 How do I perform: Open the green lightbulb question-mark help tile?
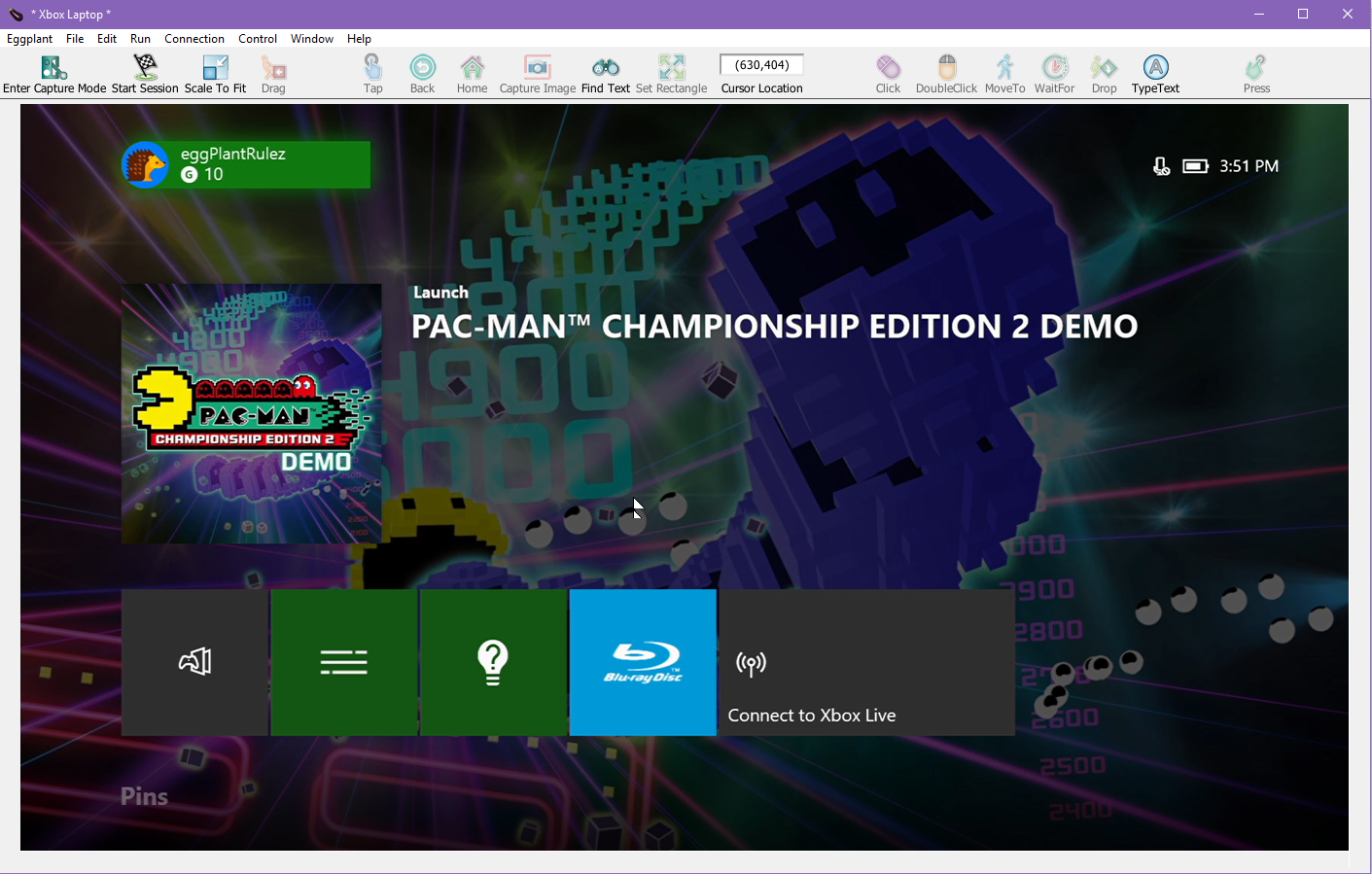494,662
